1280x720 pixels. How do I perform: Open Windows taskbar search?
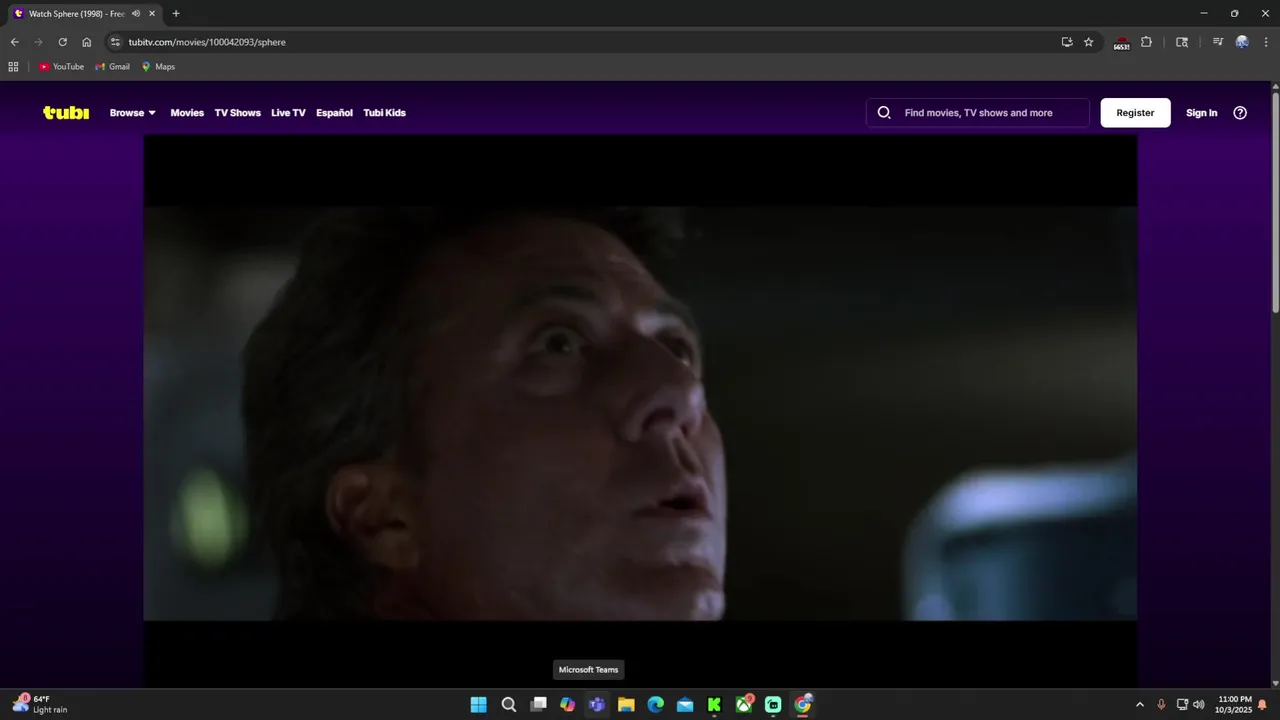[x=508, y=705]
